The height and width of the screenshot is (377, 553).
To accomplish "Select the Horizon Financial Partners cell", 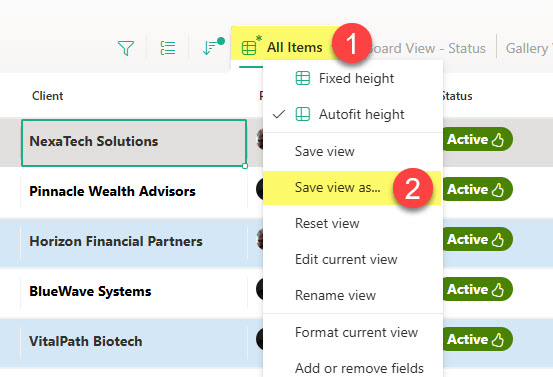I will 134,242.
